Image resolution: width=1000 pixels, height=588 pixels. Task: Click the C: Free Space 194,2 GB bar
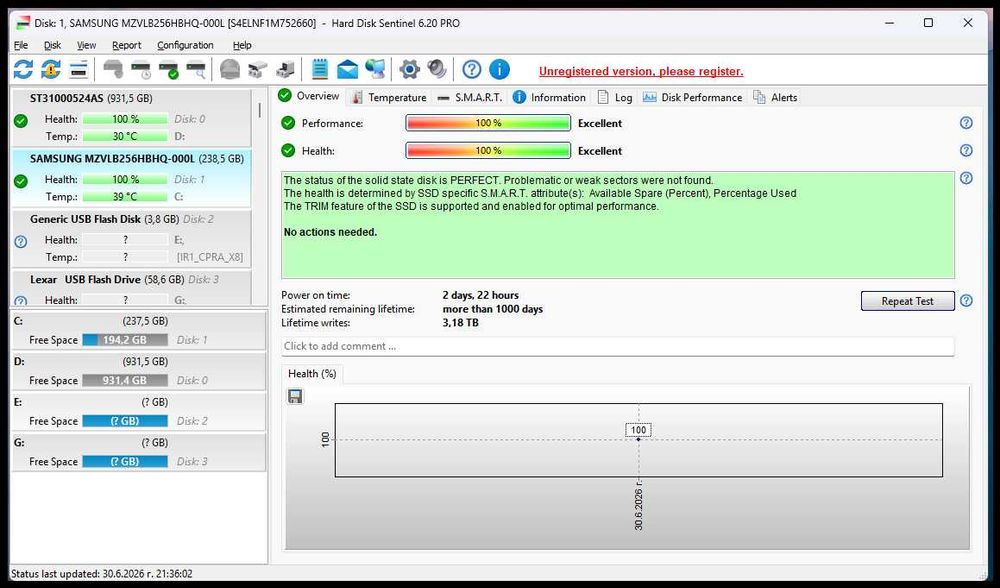[x=125, y=340]
